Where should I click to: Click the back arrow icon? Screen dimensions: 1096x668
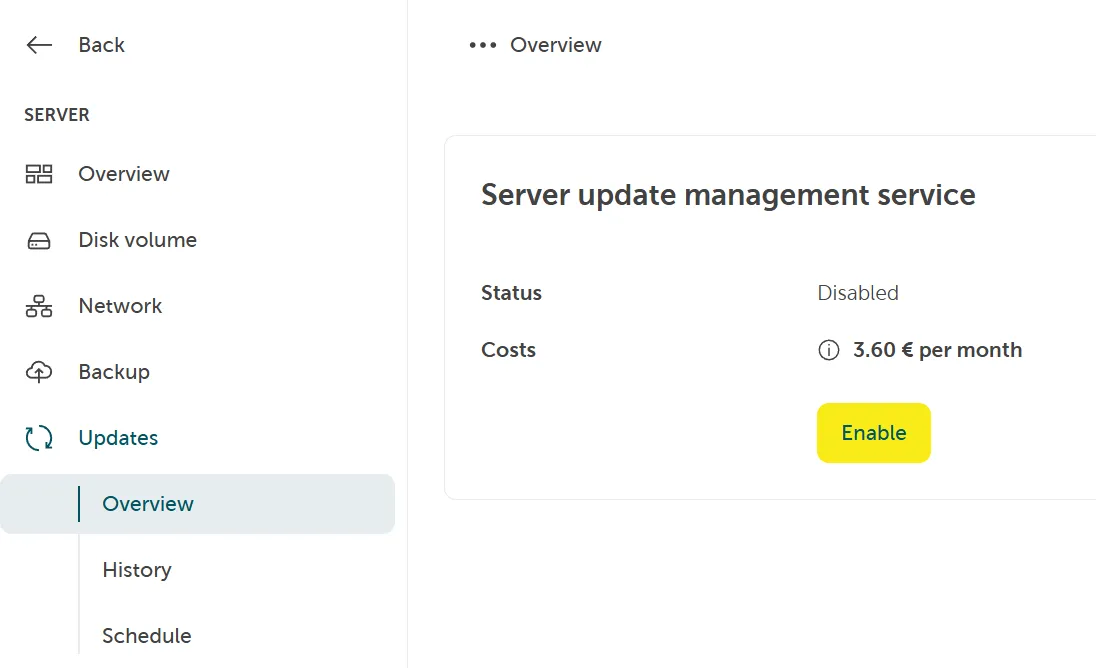(x=37, y=44)
